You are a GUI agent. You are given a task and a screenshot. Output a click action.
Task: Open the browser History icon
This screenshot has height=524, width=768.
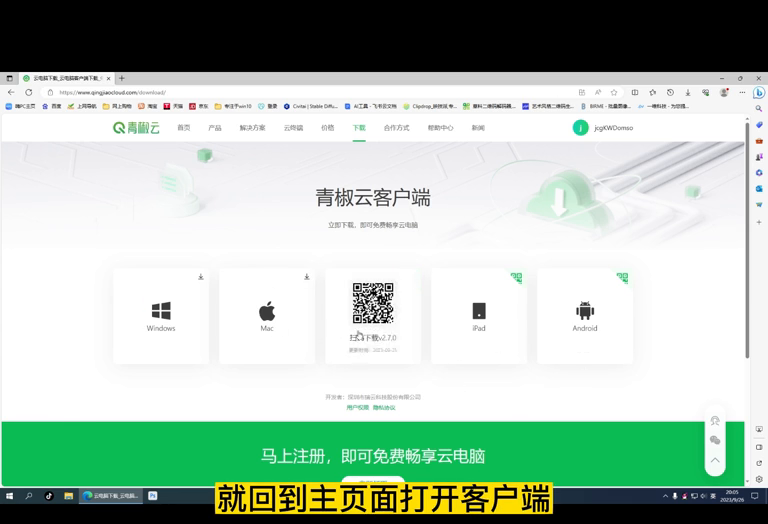[x=670, y=92]
